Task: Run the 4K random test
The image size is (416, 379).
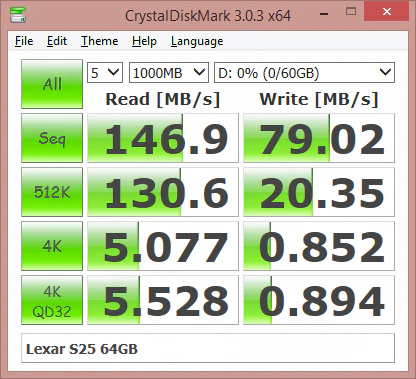Action: click(52, 246)
